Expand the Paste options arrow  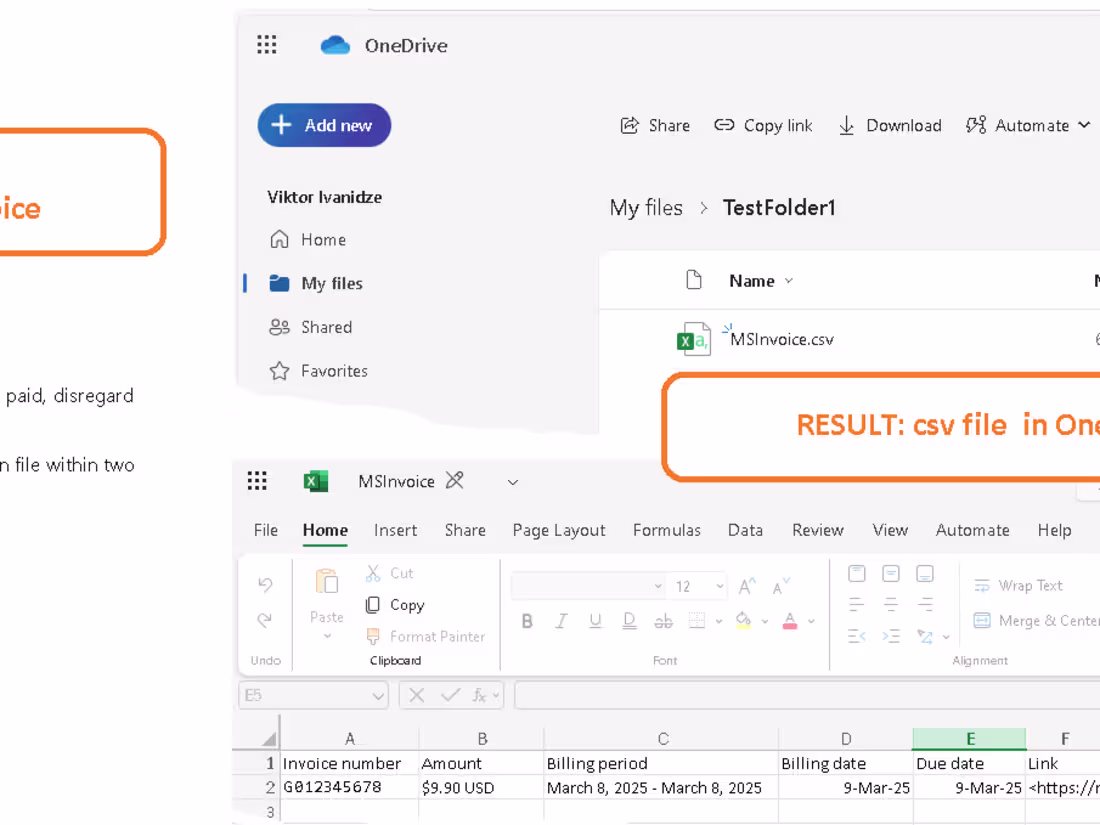pos(327,637)
